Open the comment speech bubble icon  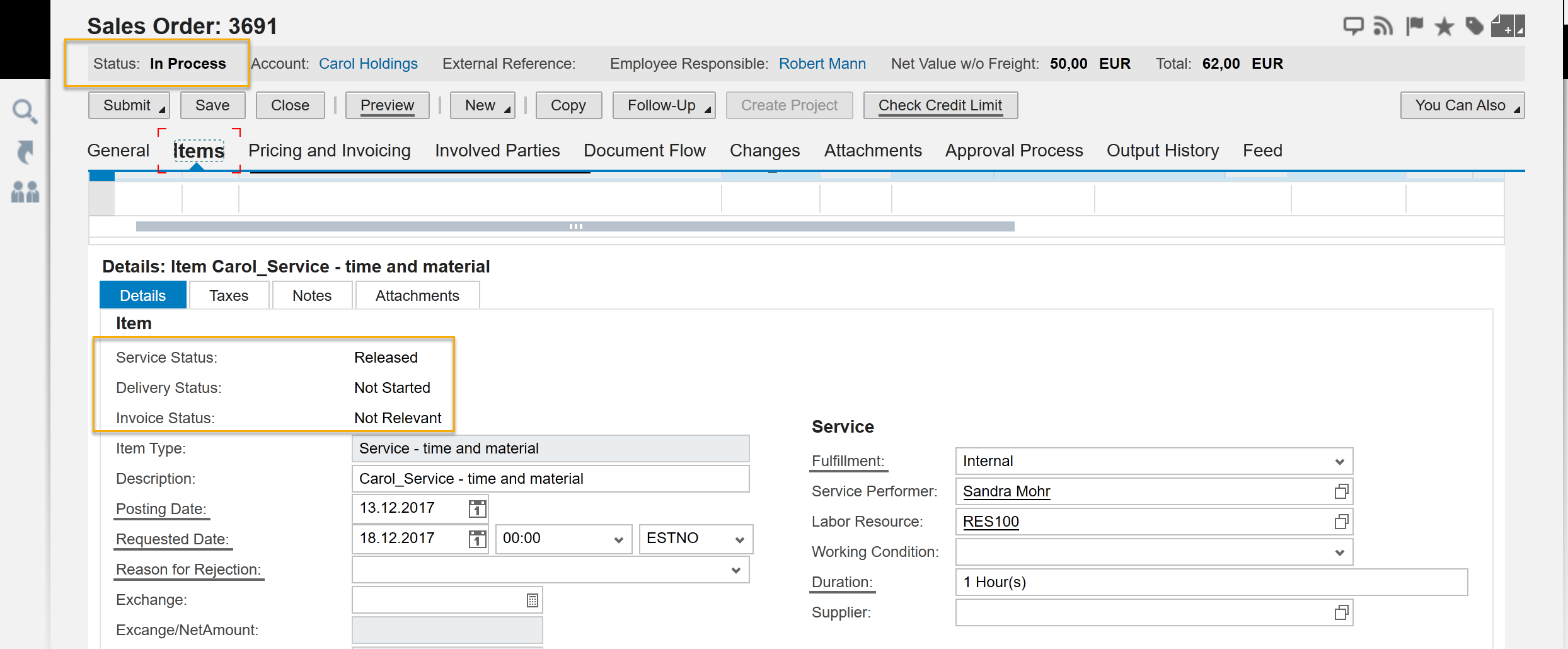[x=1353, y=26]
